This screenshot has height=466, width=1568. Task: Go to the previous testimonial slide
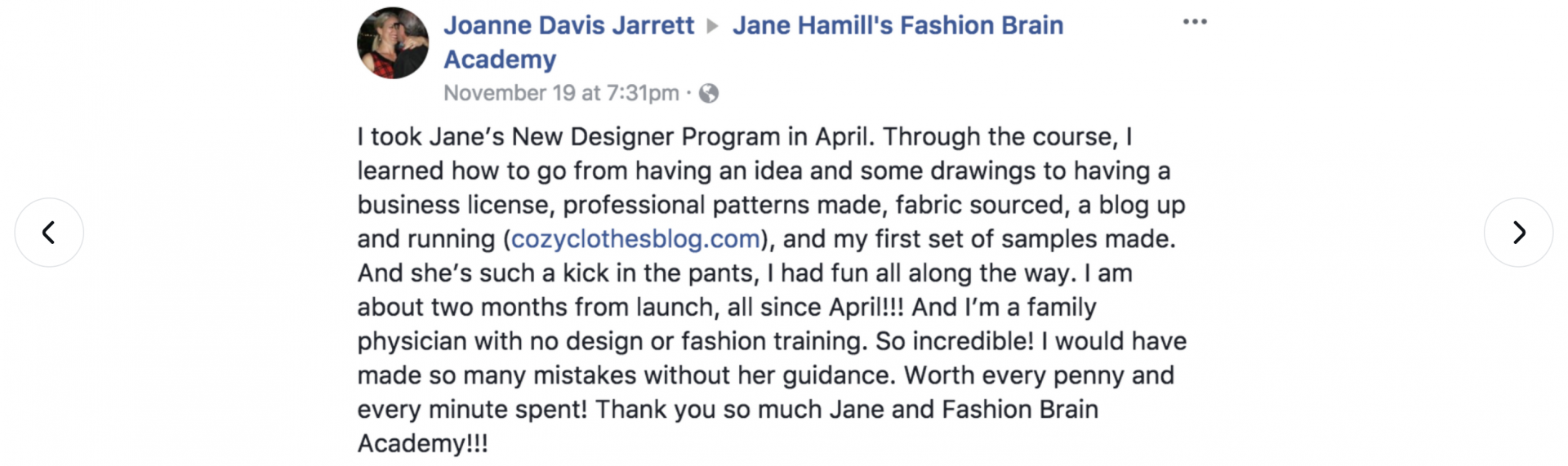tap(49, 233)
